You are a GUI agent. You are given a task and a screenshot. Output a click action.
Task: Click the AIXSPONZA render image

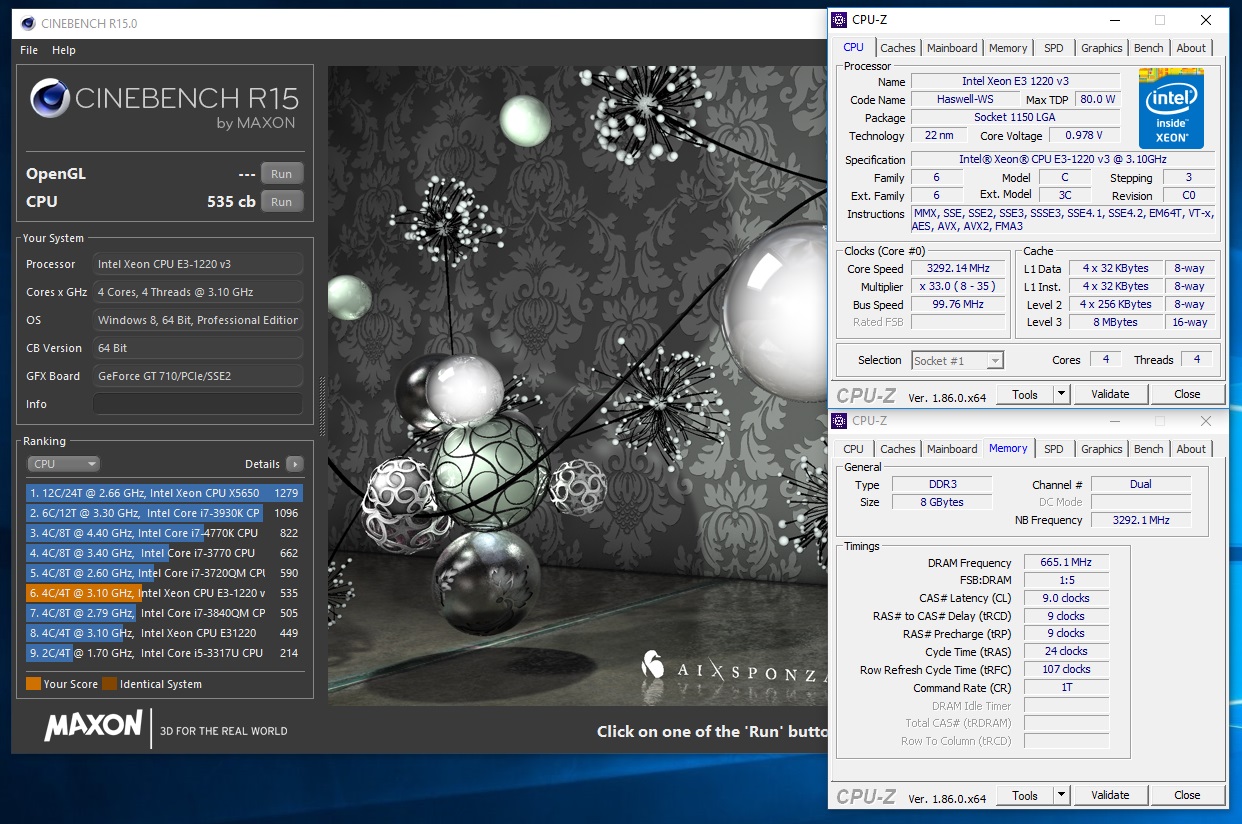(577, 385)
